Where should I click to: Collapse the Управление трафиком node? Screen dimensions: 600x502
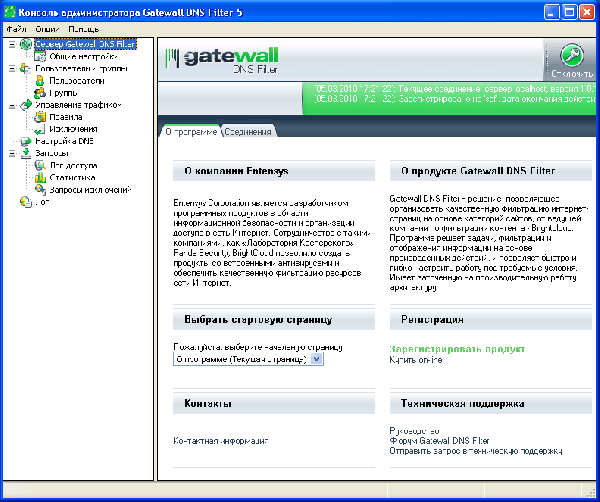[12, 105]
